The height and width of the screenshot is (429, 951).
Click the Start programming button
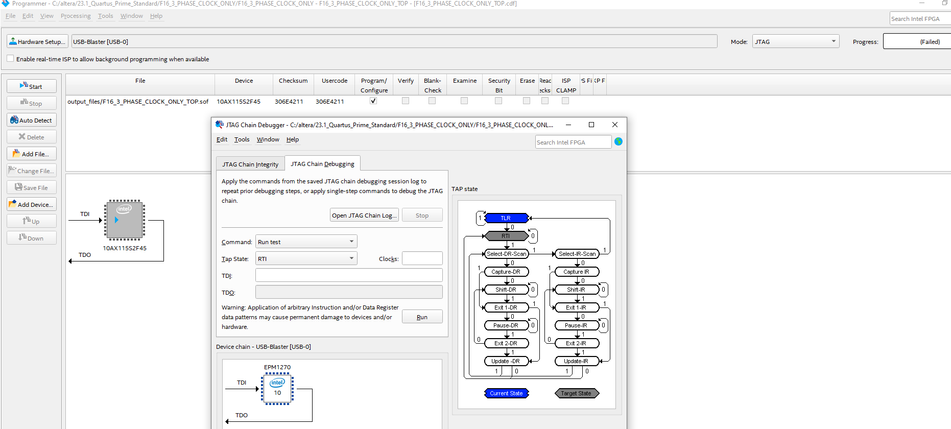point(31,87)
